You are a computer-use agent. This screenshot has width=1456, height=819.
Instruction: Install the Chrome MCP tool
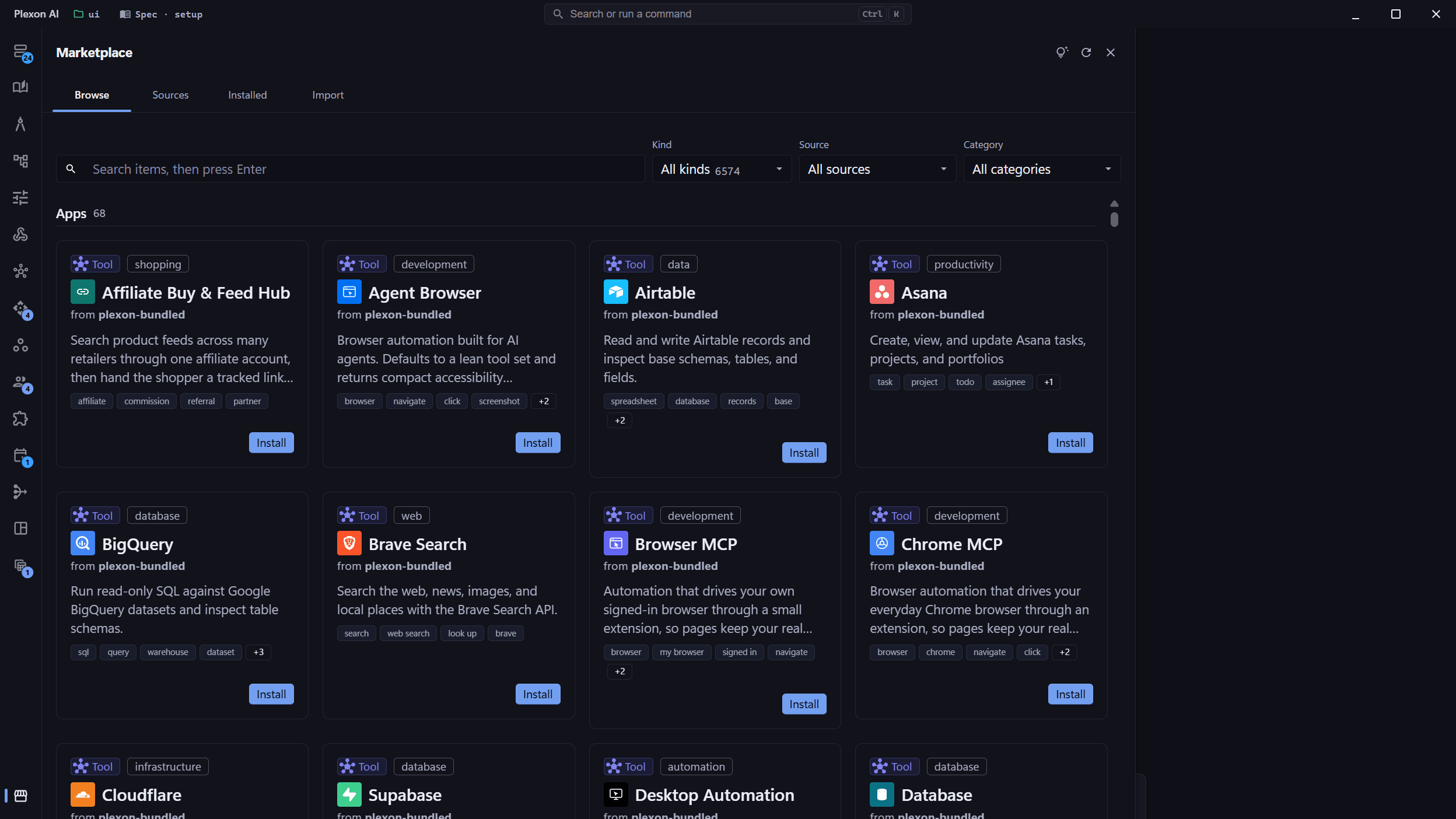[1070, 694]
